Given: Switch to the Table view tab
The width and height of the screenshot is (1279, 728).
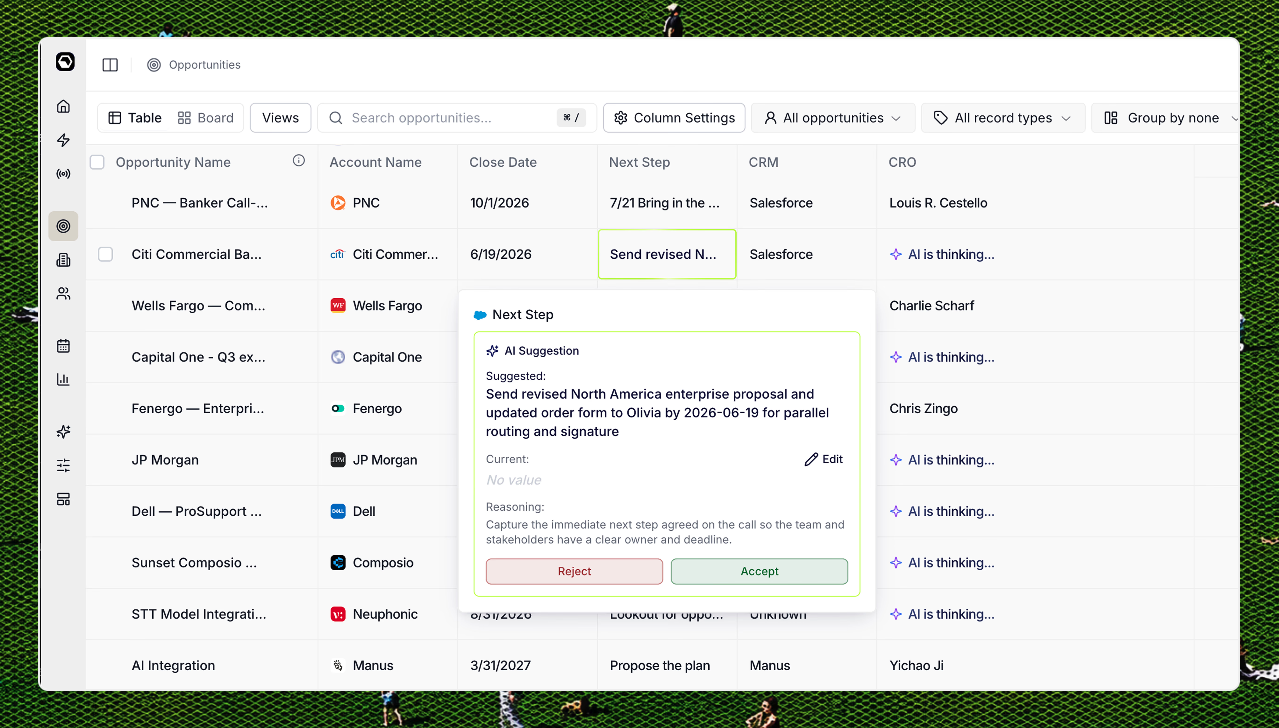Looking at the screenshot, I should click(135, 118).
